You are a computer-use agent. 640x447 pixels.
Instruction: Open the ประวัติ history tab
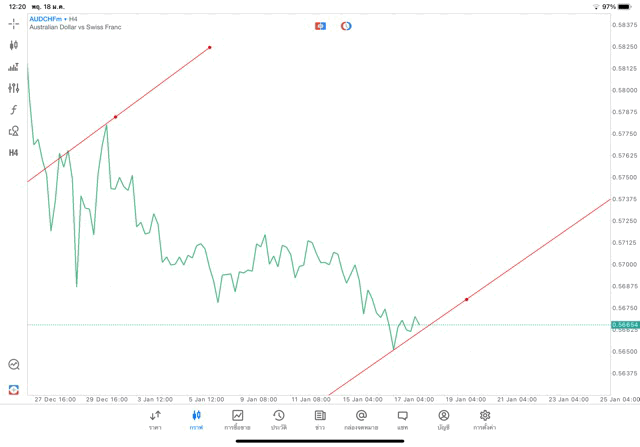[278, 419]
